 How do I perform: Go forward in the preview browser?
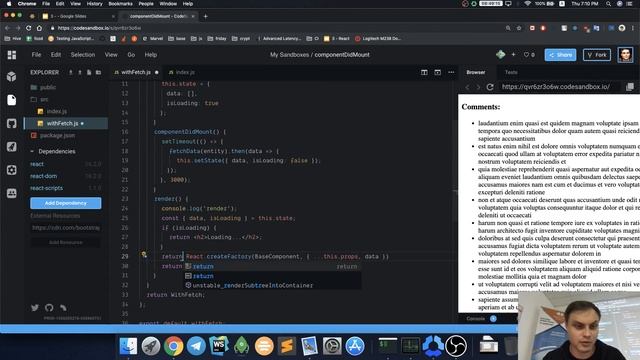[x=478, y=87]
